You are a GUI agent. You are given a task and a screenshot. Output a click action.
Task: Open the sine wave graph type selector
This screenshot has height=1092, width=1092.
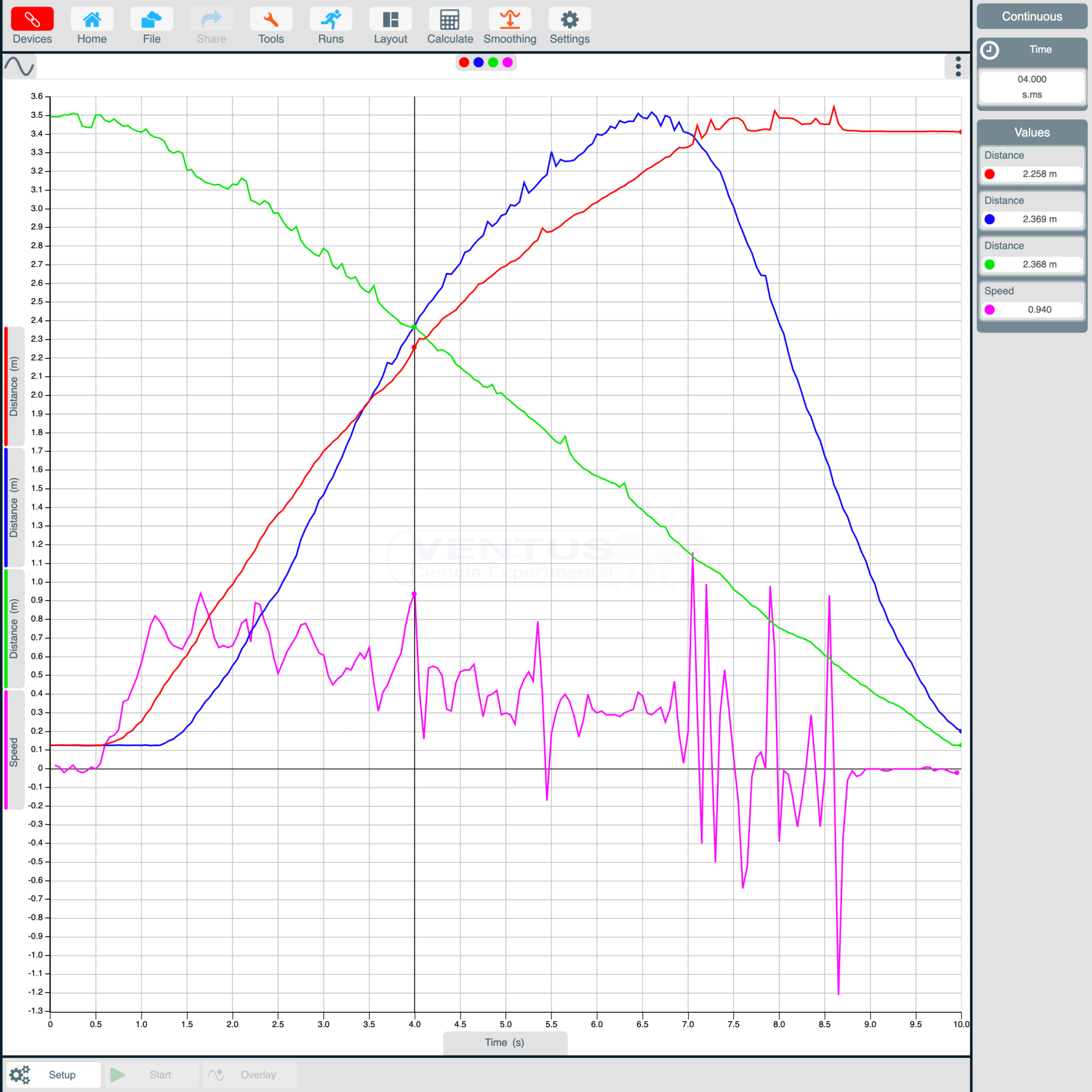pyautogui.click(x=19, y=67)
